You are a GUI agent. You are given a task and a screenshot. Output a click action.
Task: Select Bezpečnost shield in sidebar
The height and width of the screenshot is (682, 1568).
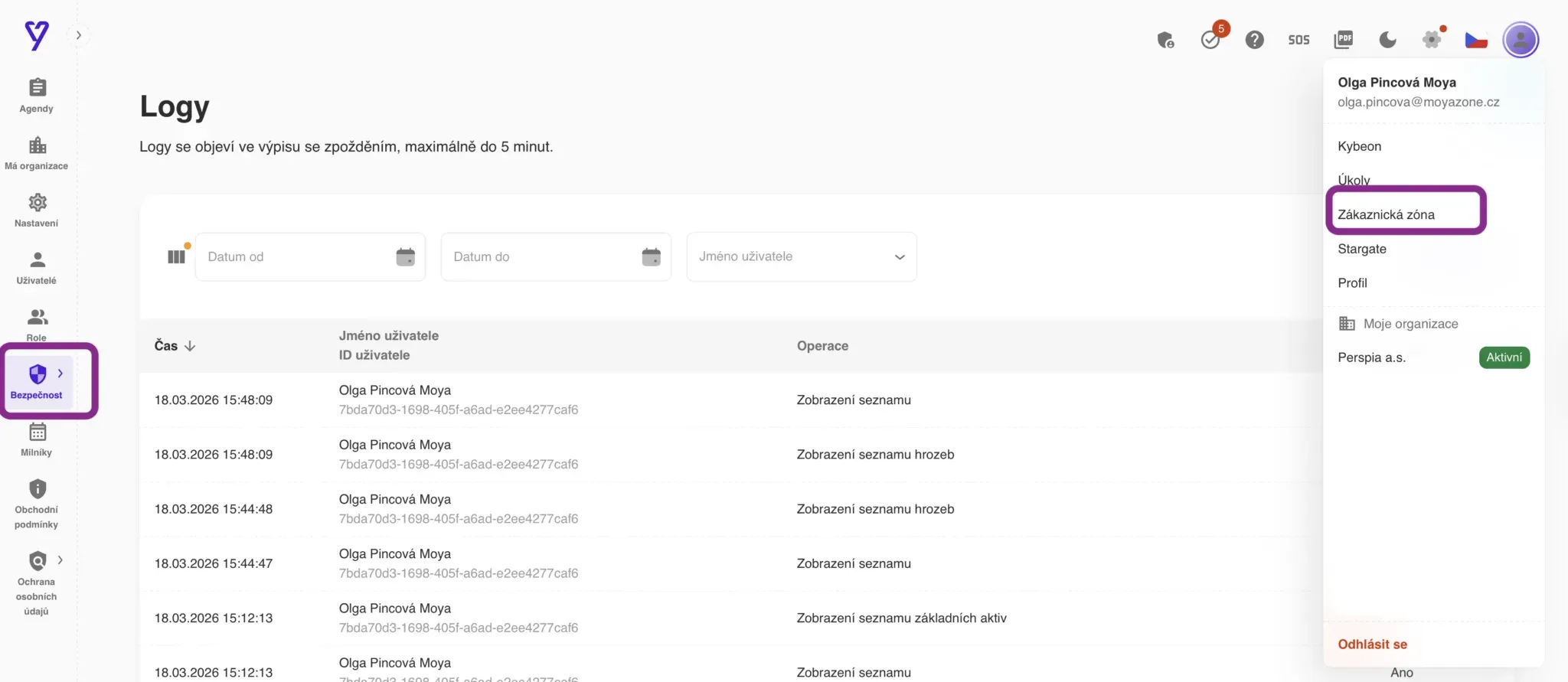click(37, 382)
